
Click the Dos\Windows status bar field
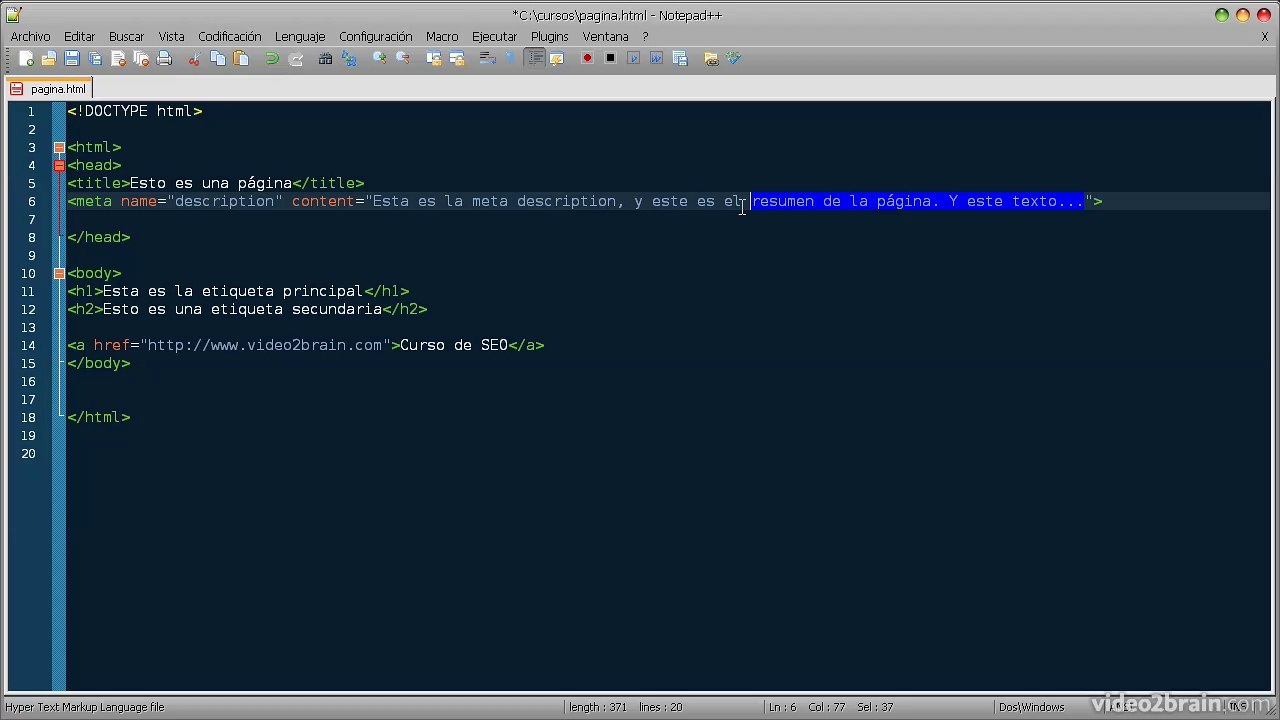(1031, 707)
